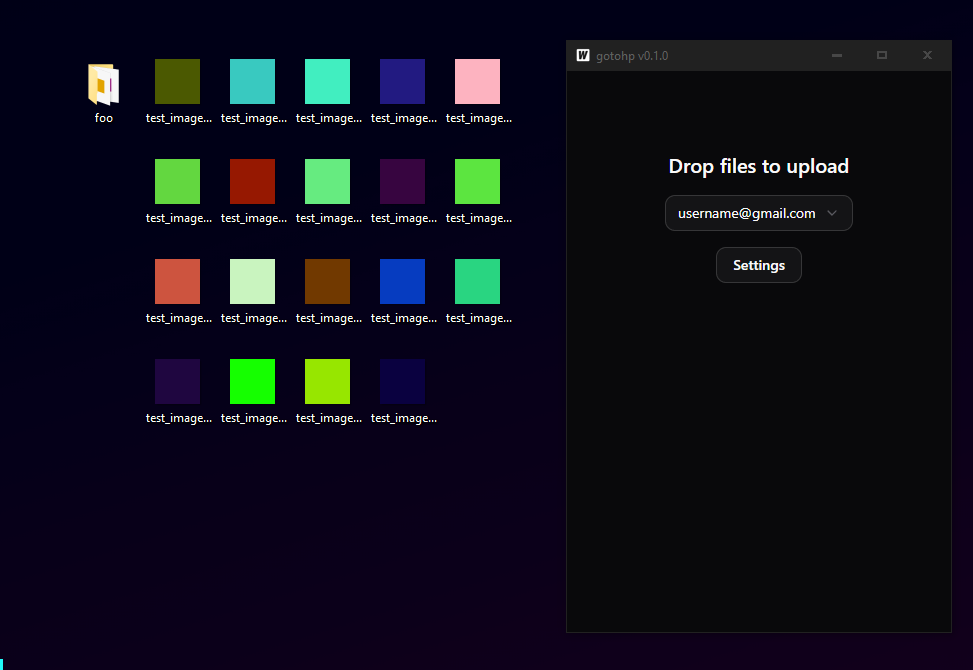Click the gotohp v0.1.0 title text

pos(632,56)
